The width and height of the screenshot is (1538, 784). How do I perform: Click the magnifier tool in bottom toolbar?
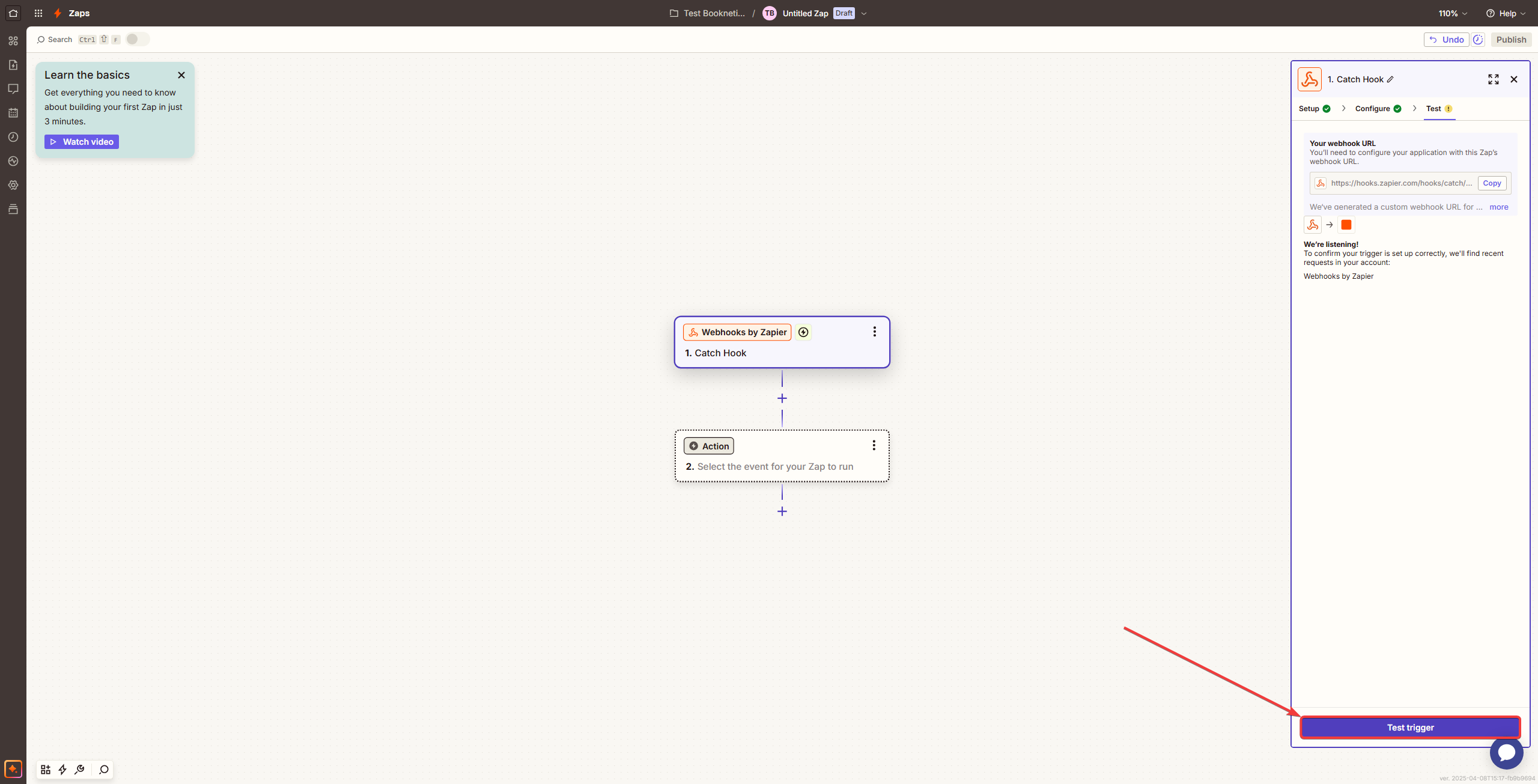pyautogui.click(x=104, y=770)
